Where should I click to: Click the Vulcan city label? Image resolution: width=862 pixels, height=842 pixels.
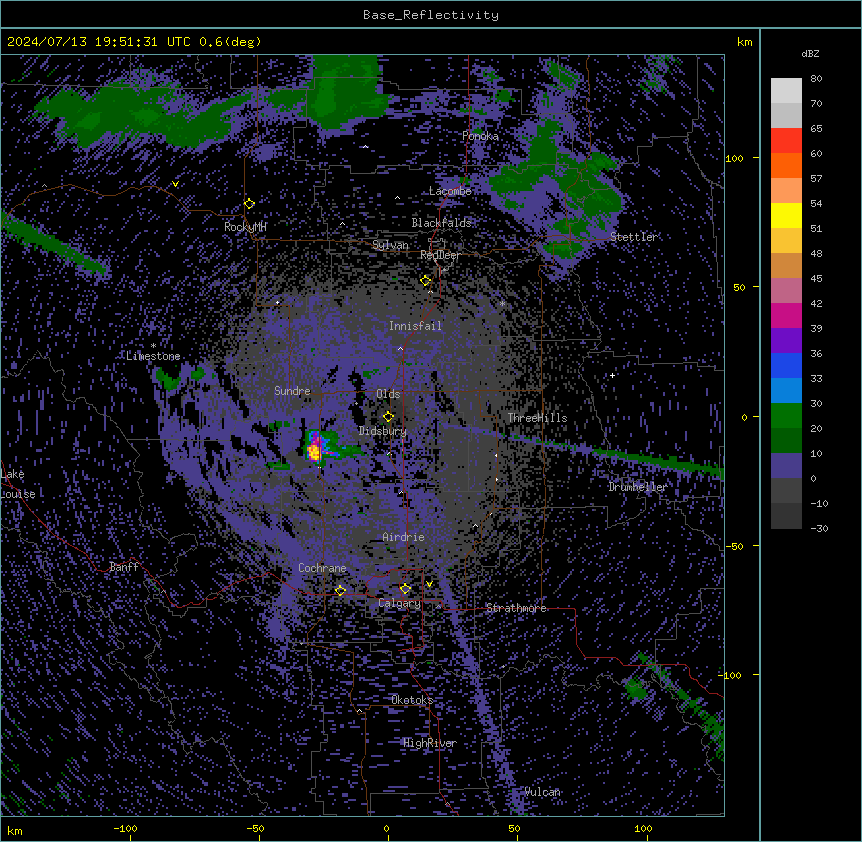click(x=542, y=792)
